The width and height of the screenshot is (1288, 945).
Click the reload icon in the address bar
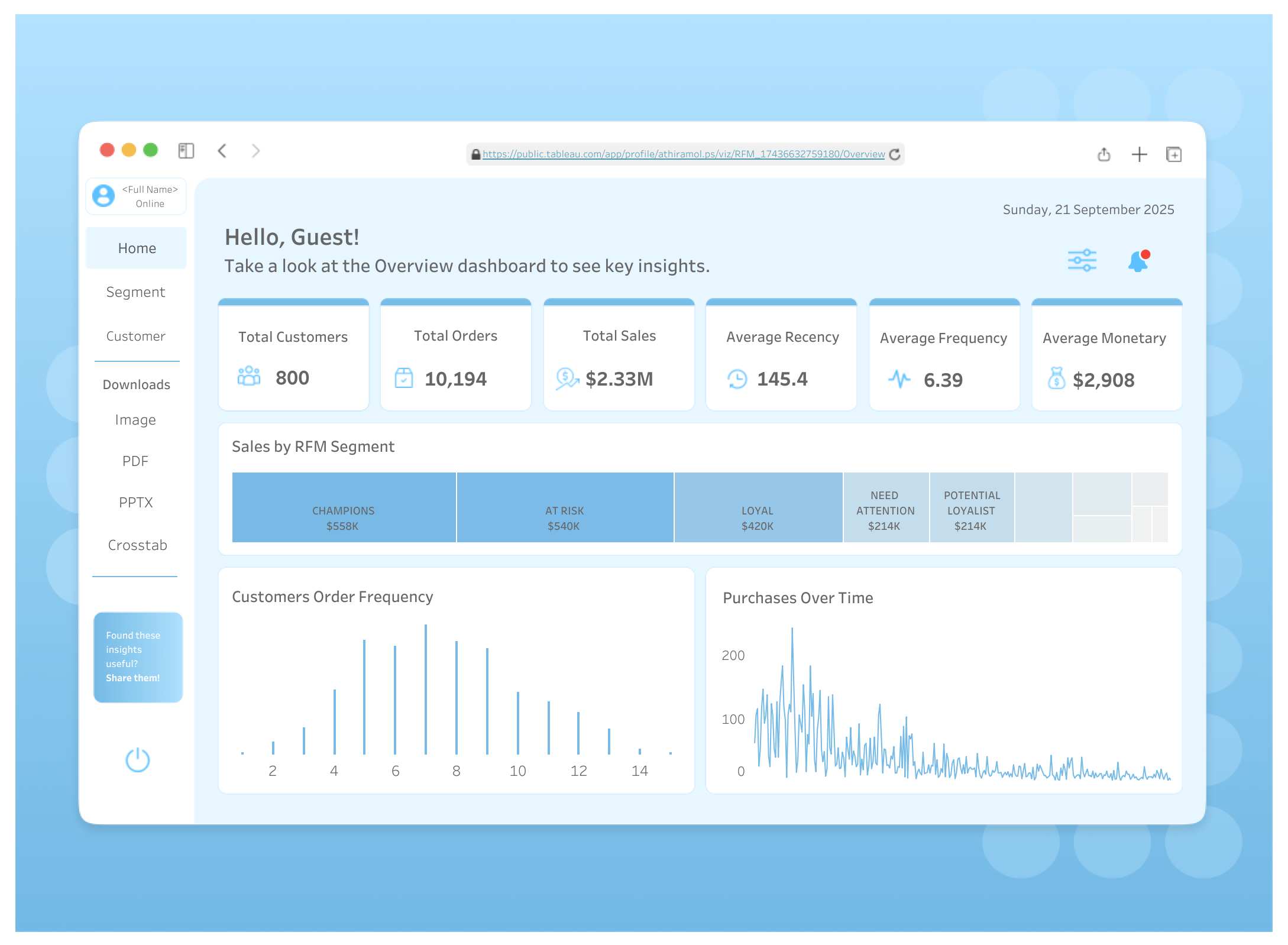point(895,154)
